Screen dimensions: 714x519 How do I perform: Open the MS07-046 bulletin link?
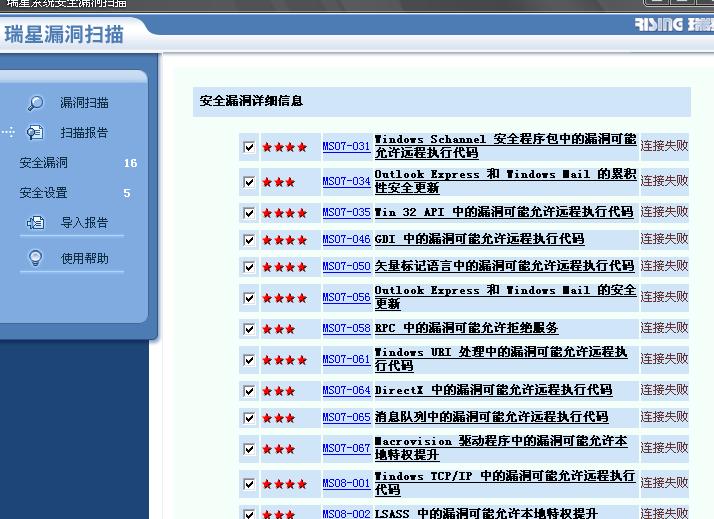pyautogui.click(x=346, y=239)
